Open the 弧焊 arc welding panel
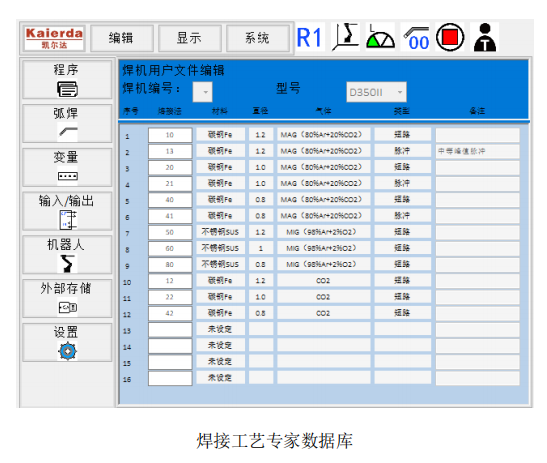The width and height of the screenshot is (547, 463). [67, 123]
